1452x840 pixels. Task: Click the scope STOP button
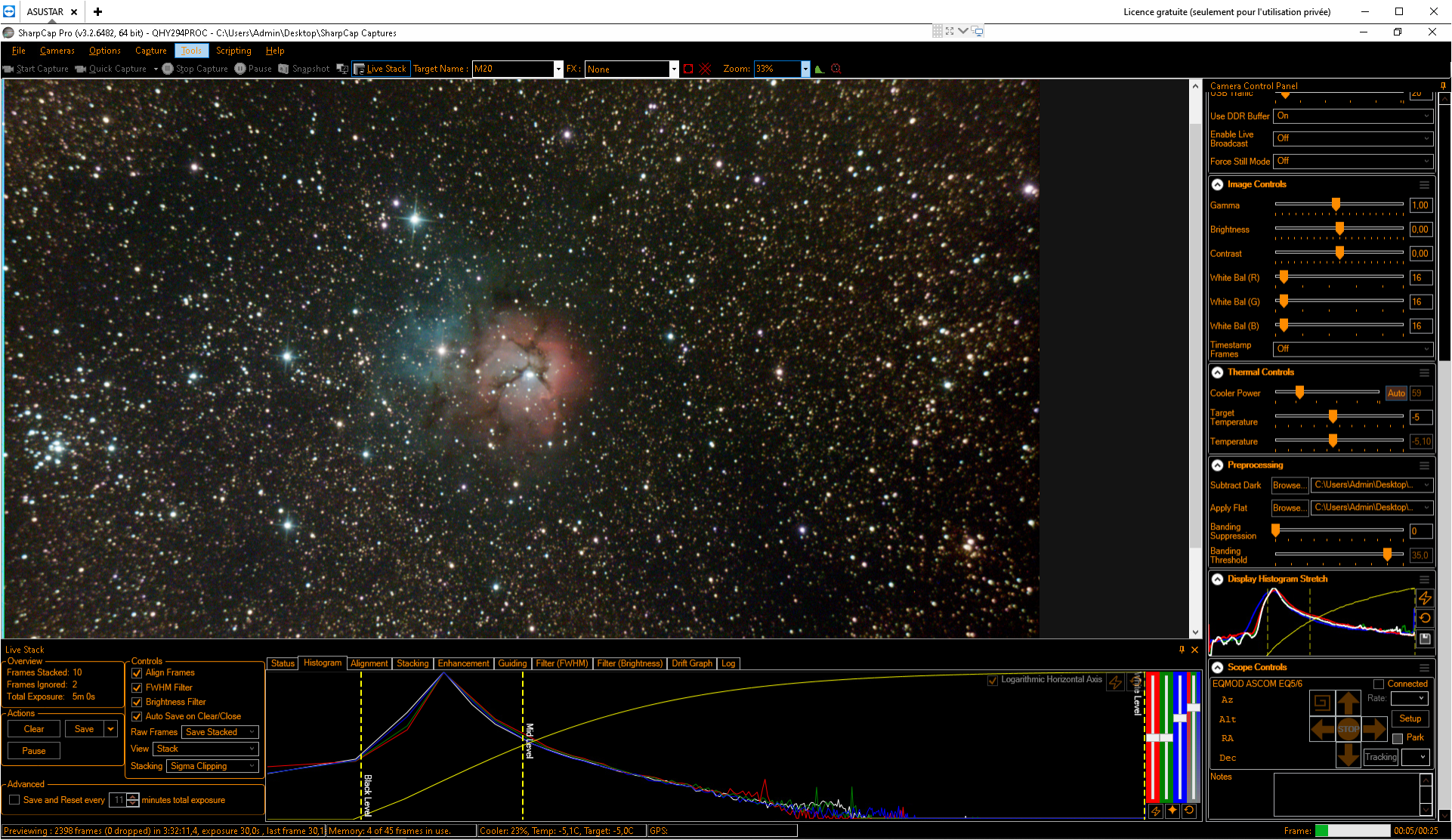(x=1348, y=729)
